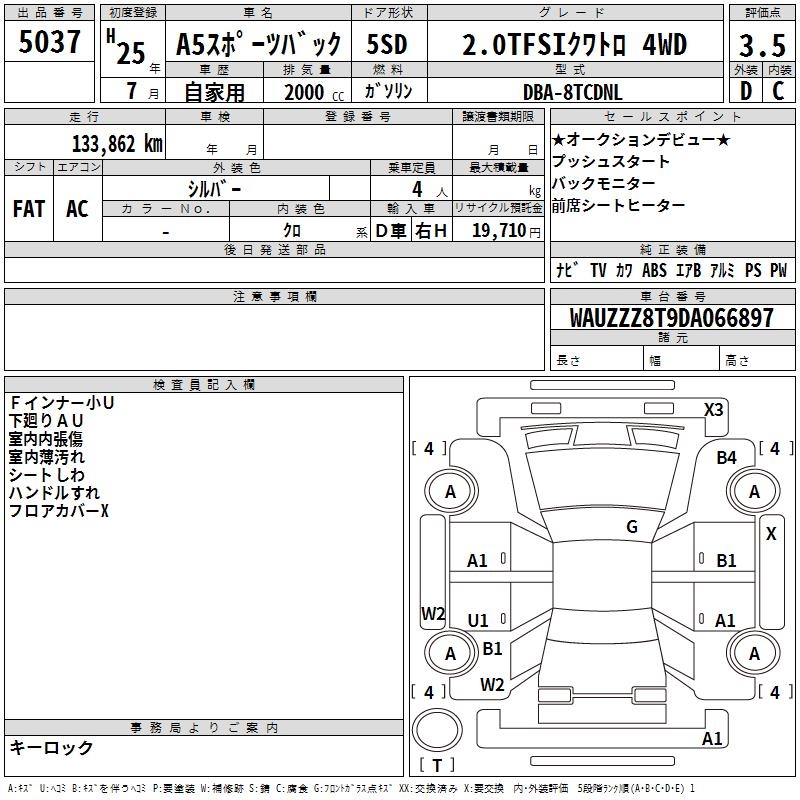Click vehicle history 自家用

(214, 92)
